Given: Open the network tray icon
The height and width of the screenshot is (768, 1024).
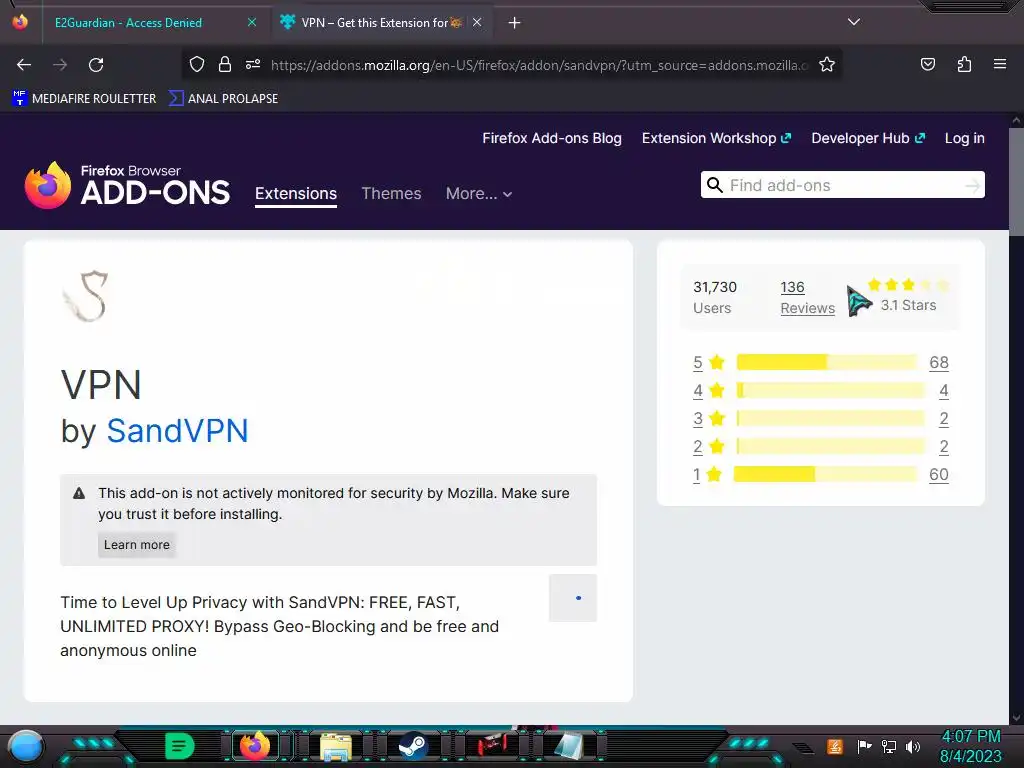Looking at the screenshot, I should pyautogui.click(x=889, y=746).
